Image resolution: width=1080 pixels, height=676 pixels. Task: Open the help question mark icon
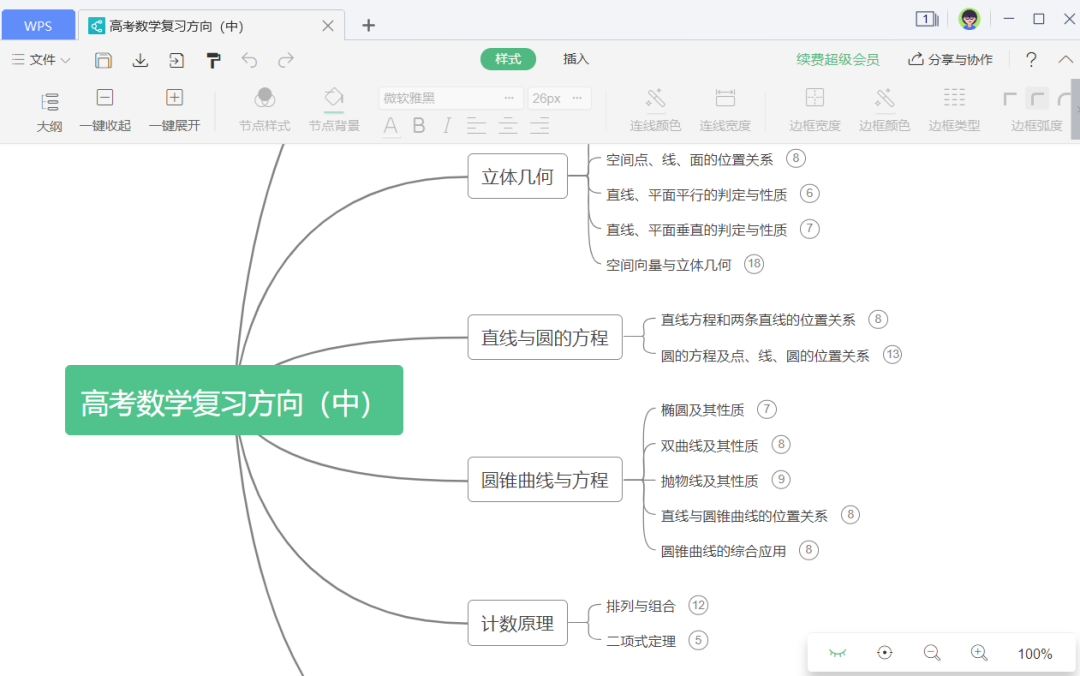(x=1031, y=60)
